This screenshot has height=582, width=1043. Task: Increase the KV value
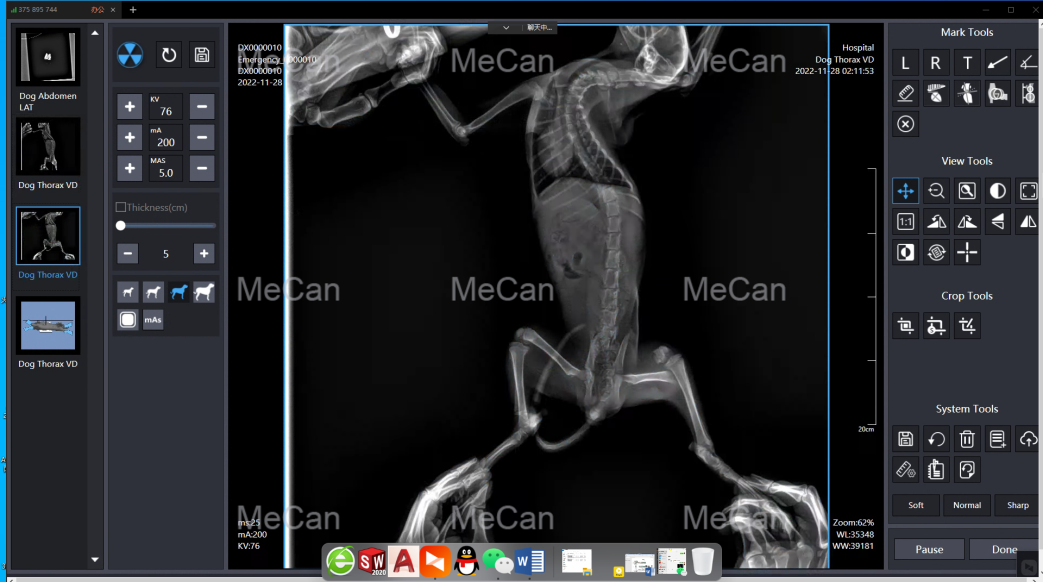pyautogui.click(x=130, y=106)
